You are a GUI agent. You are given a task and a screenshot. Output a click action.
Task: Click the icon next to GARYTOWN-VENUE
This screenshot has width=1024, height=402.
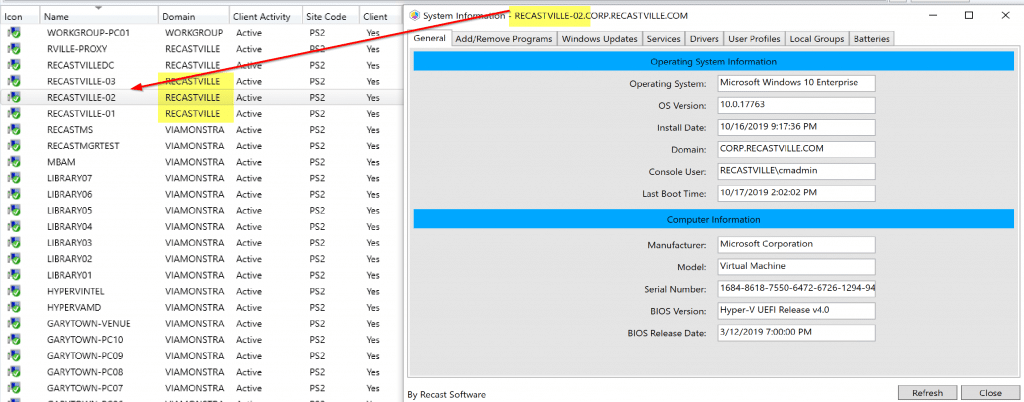14,323
